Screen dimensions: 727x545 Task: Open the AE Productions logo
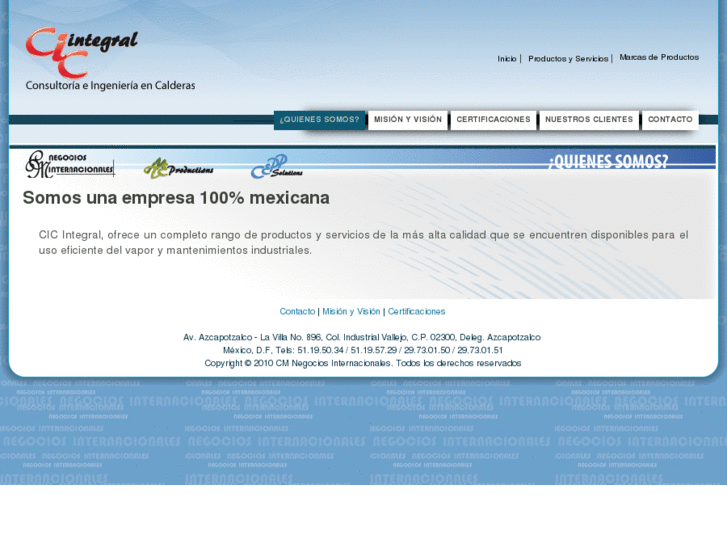coord(179,168)
